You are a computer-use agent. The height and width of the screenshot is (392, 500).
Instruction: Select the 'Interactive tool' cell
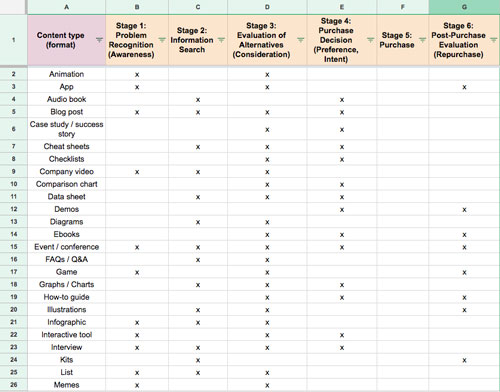tap(66, 335)
